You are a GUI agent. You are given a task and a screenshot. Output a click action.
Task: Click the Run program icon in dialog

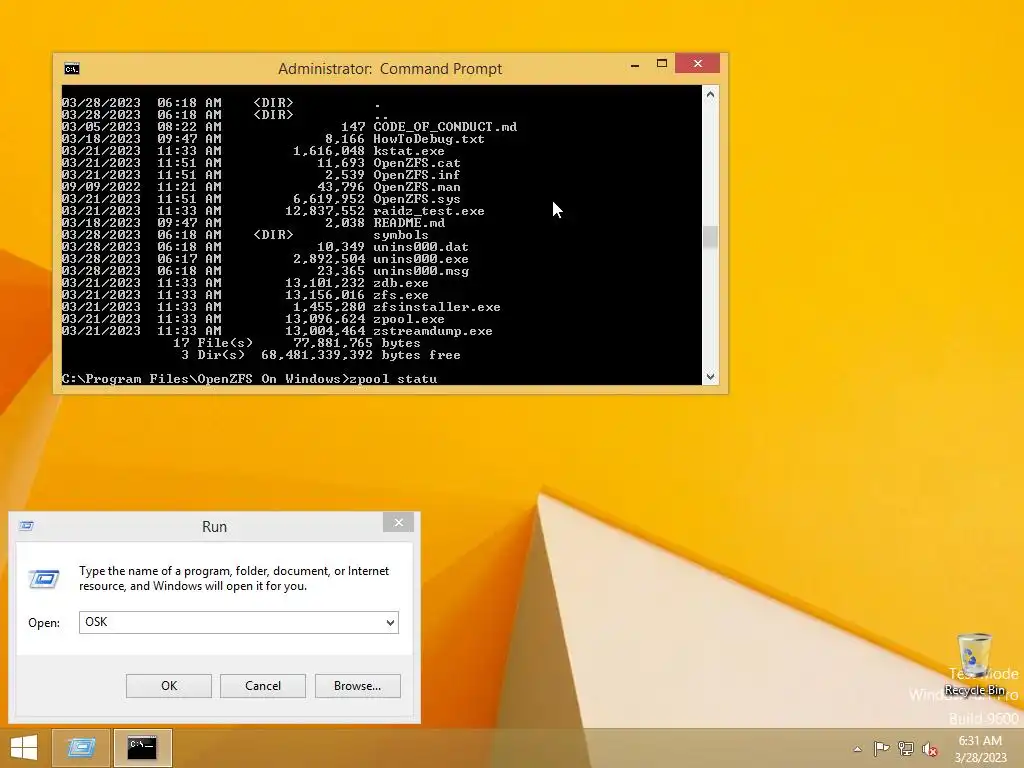click(x=44, y=579)
